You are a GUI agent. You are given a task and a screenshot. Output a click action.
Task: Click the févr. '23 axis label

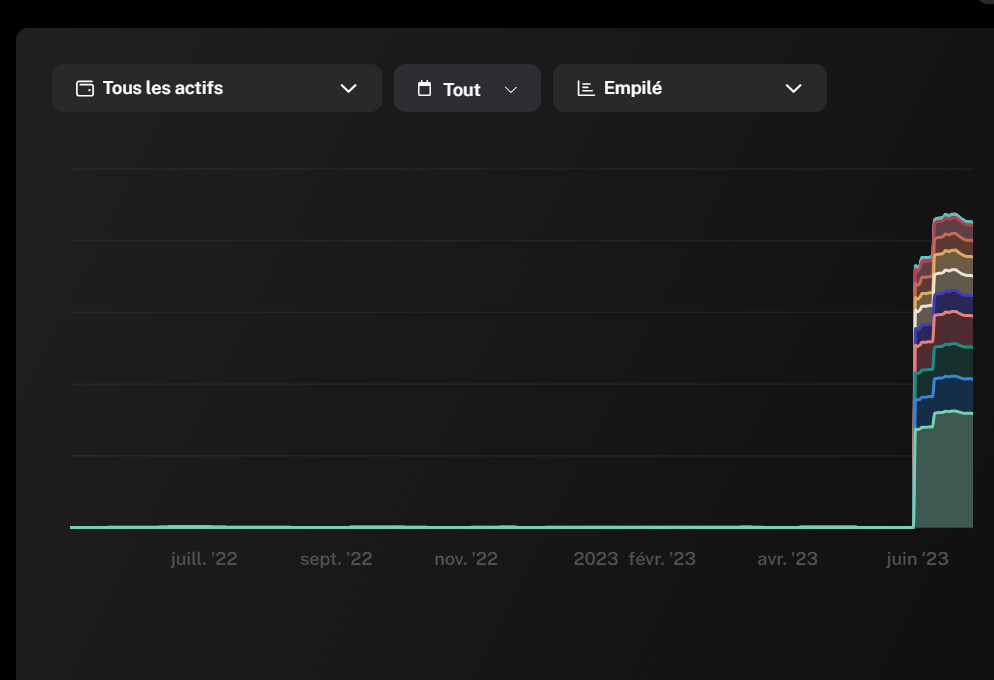662,558
